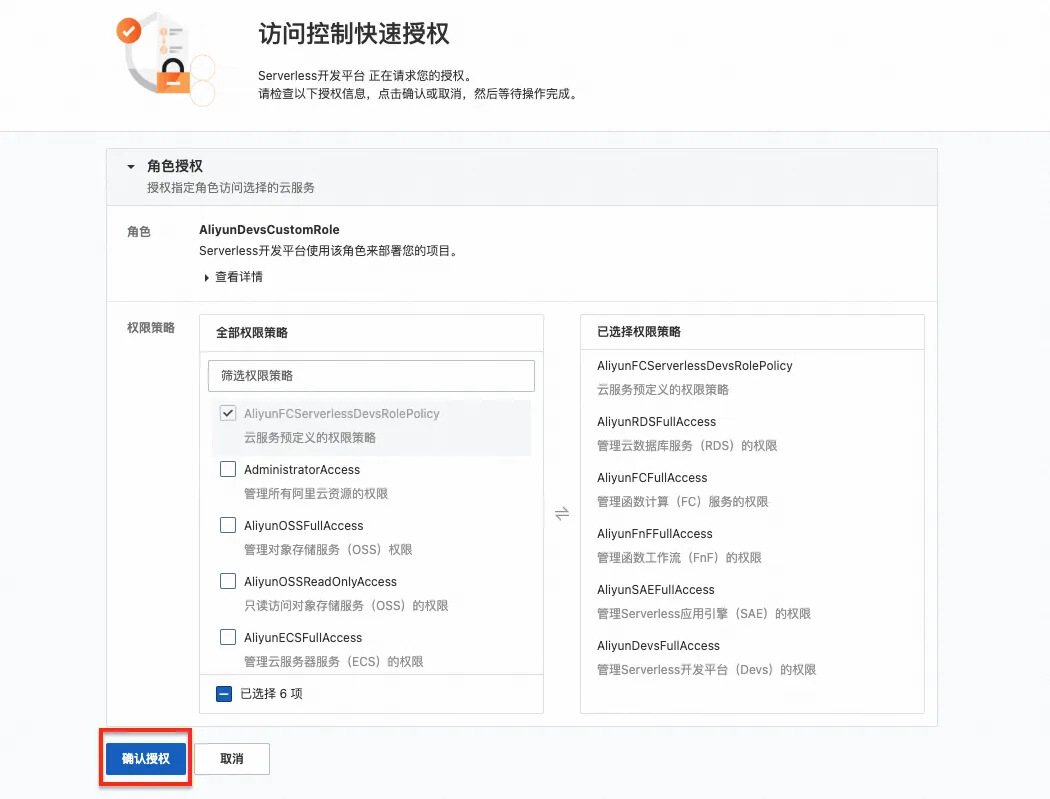Select AliyunDevsFullAccess in selected policies
Screen dimensions: 1050x799
click(658, 646)
